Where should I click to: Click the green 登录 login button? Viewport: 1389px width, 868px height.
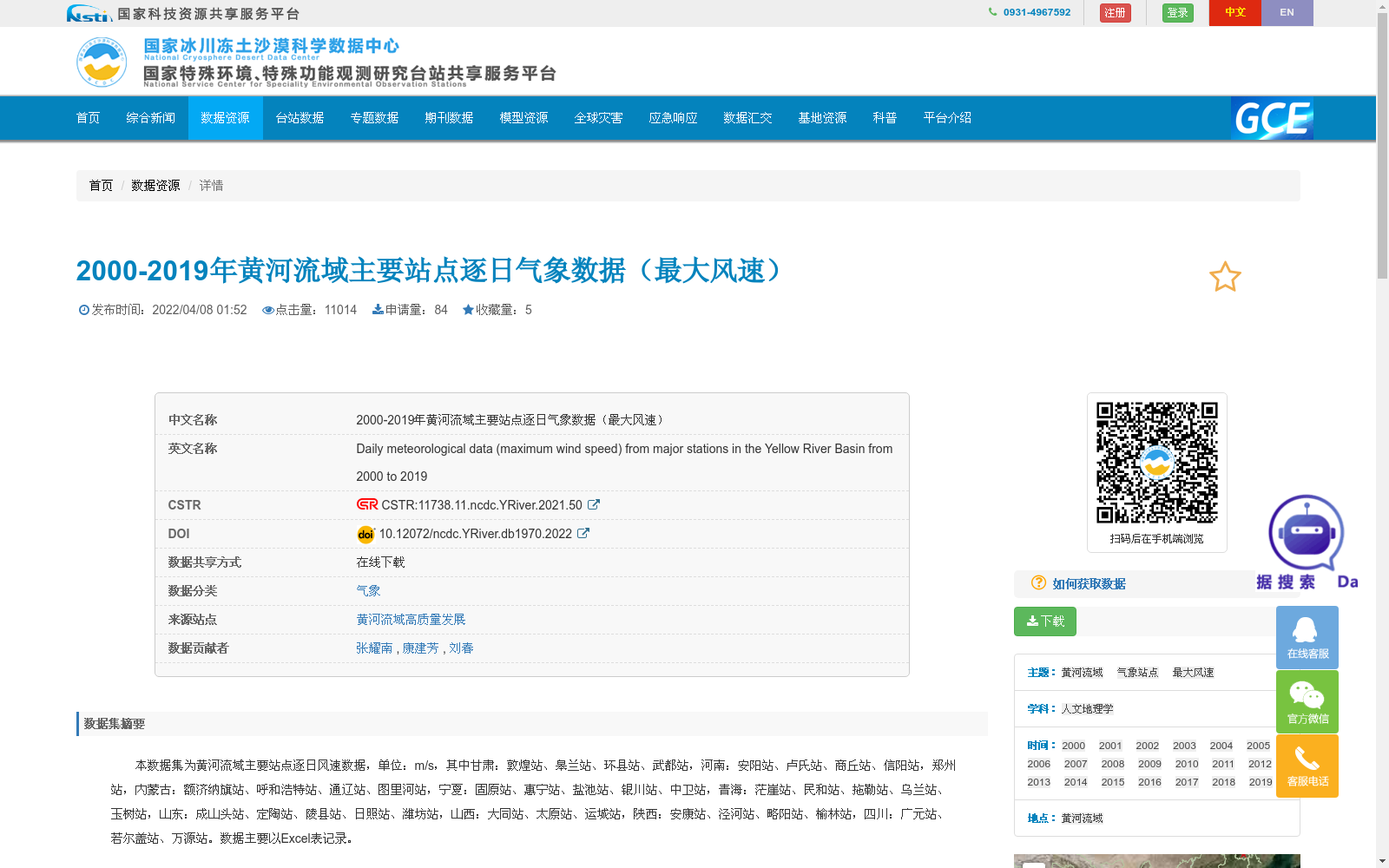[x=1177, y=13]
